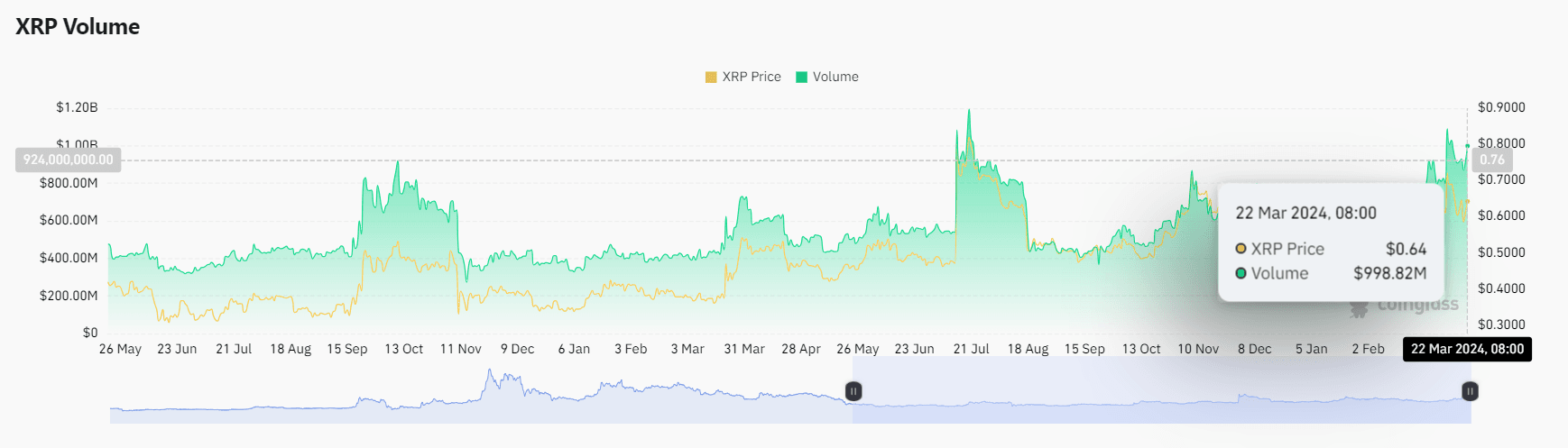Click the XRP Volume chart title

click(x=78, y=27)
